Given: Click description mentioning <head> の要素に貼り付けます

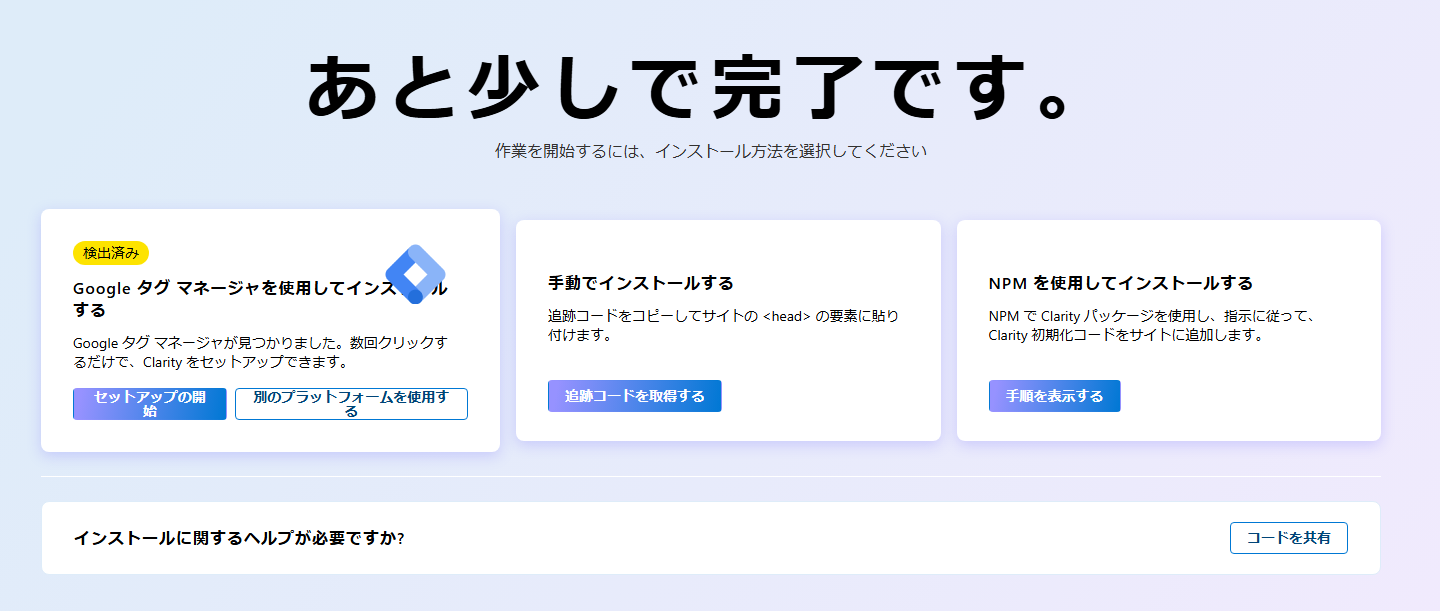Looking at the screenshot, I should [x=723, y=326].
